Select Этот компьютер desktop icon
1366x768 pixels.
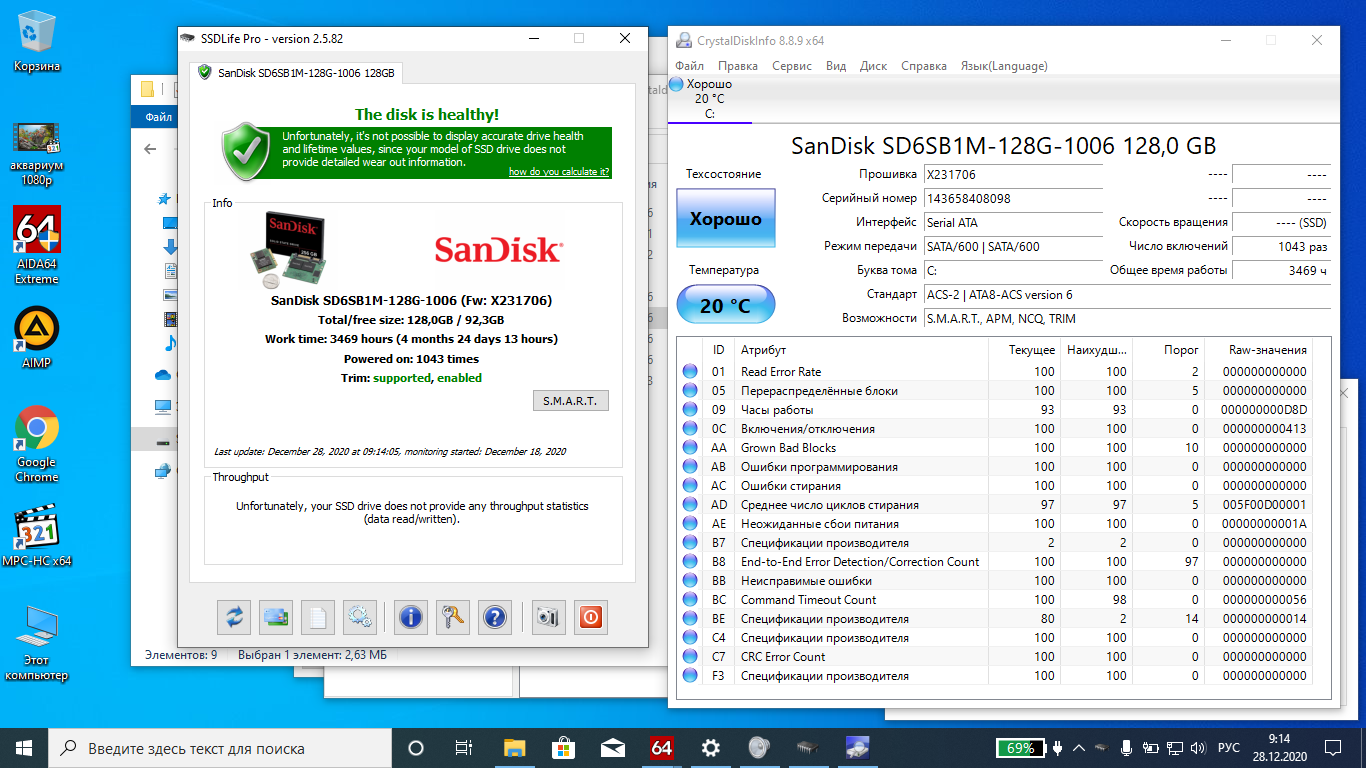(37, 643)
